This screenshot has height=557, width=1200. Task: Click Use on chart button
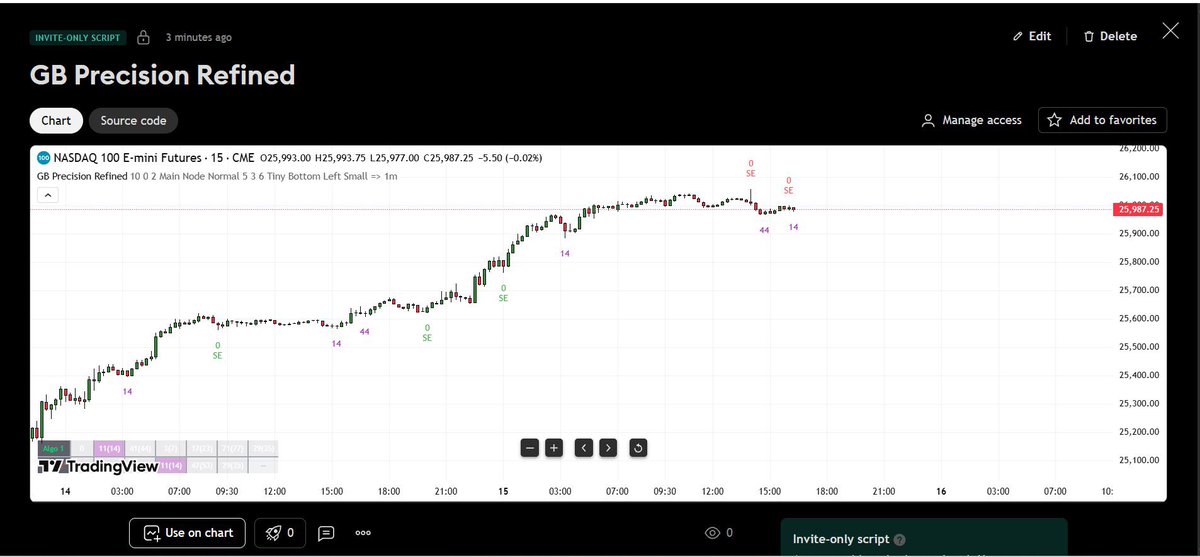point(189,533)
